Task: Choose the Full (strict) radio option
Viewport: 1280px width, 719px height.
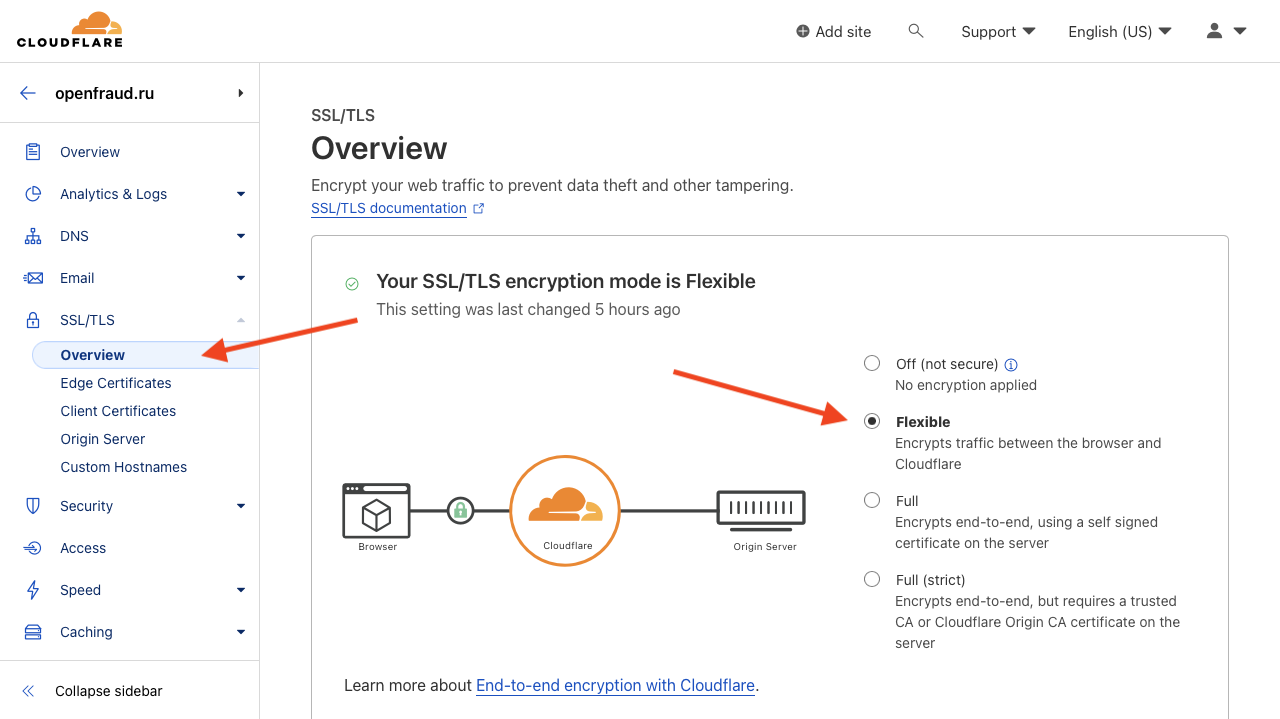Action: click(x=872, y=579)
